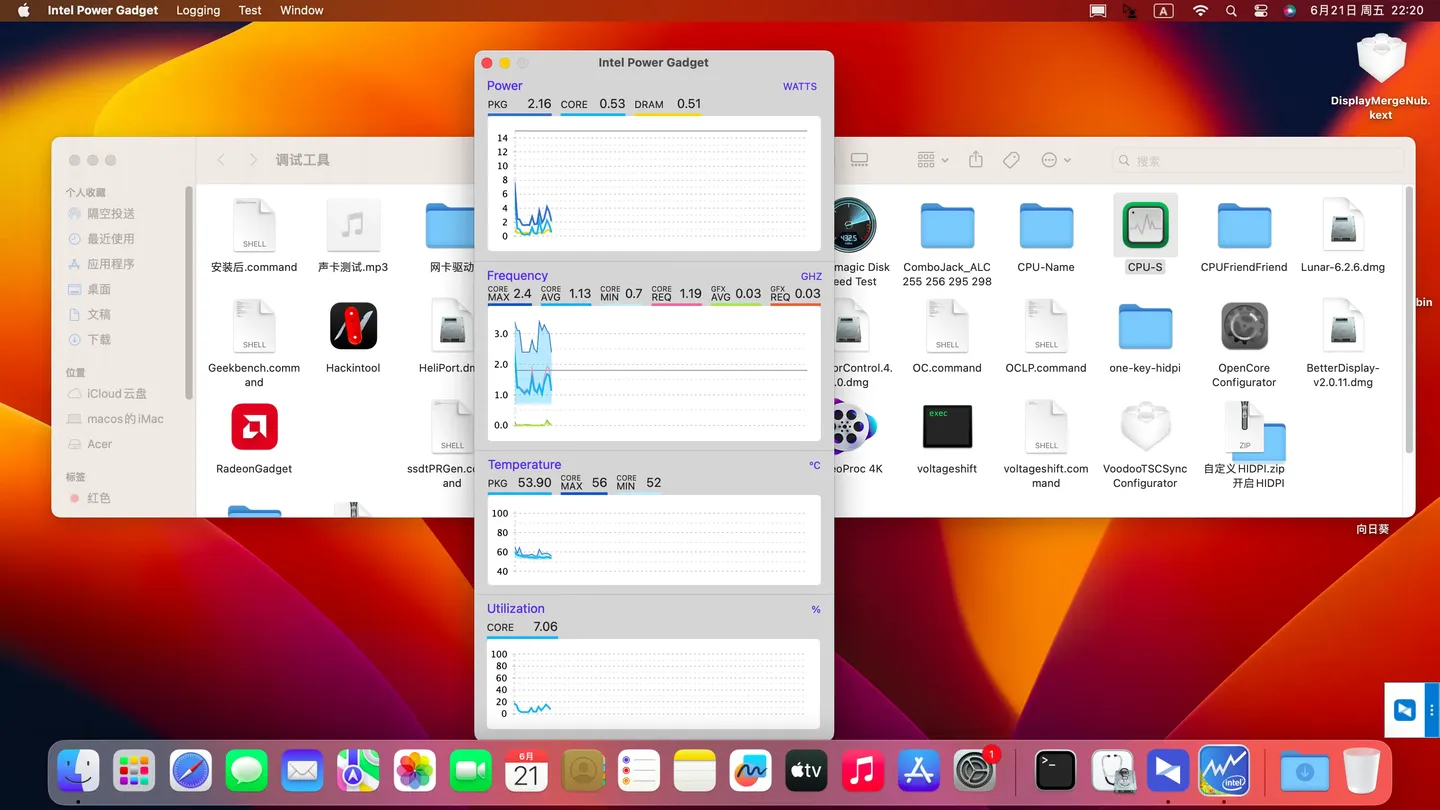Open OpenCore Configurator
This screenshot has height=810, width=1440.
pyautogui.click(x=1244, y=327)
